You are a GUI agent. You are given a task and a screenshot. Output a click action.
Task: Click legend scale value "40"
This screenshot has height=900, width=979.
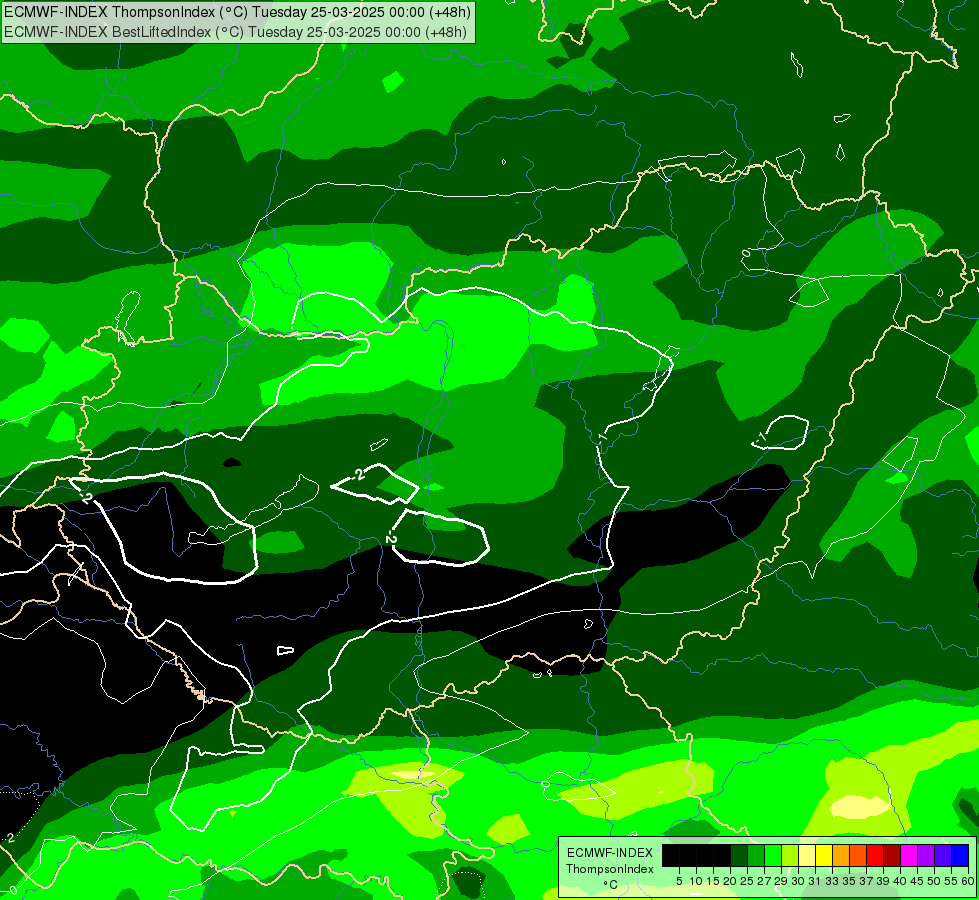pos(900,881)
